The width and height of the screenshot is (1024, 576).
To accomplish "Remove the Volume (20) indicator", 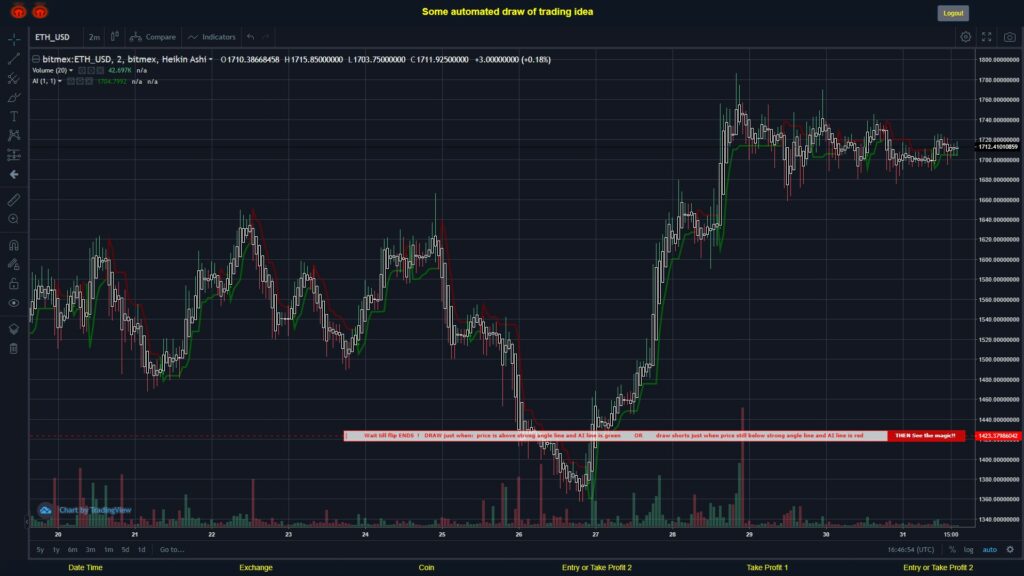I will click(101, 71).
